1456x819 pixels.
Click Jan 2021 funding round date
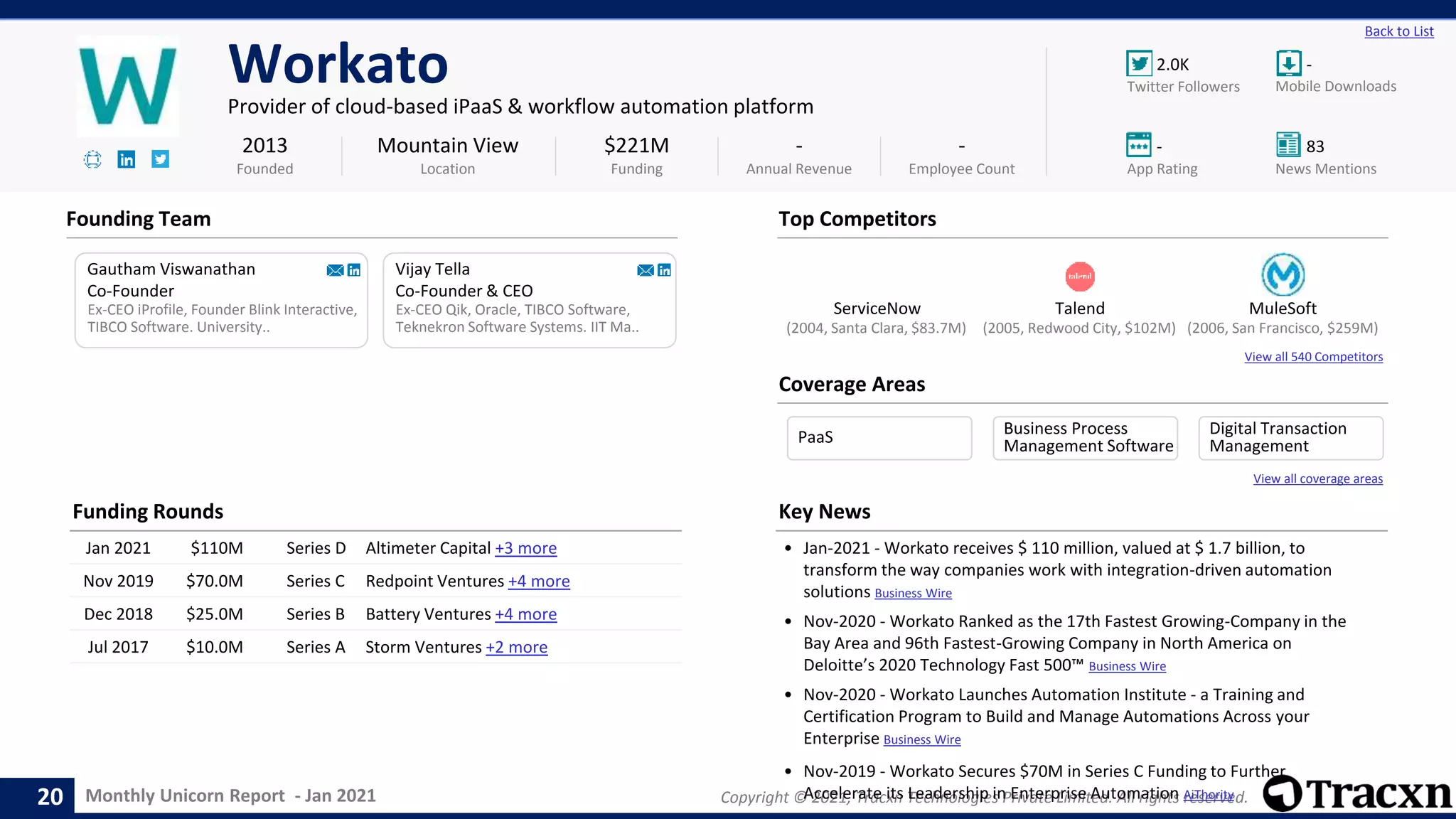tap(118, 548)
